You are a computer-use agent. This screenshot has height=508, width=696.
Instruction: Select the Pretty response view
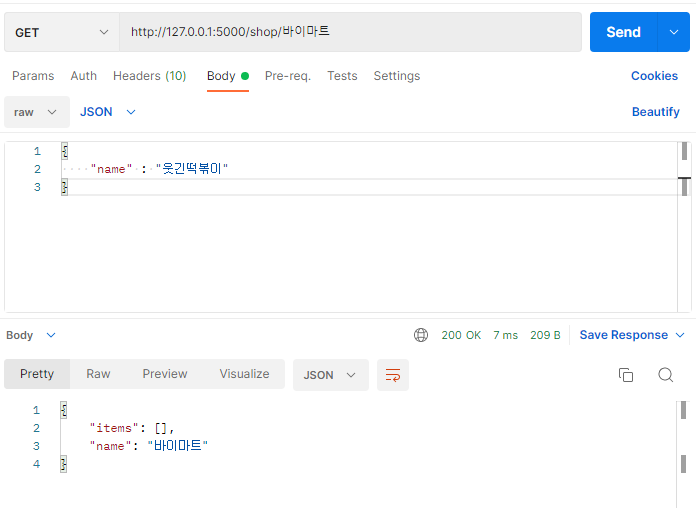(x=37, y=374)
